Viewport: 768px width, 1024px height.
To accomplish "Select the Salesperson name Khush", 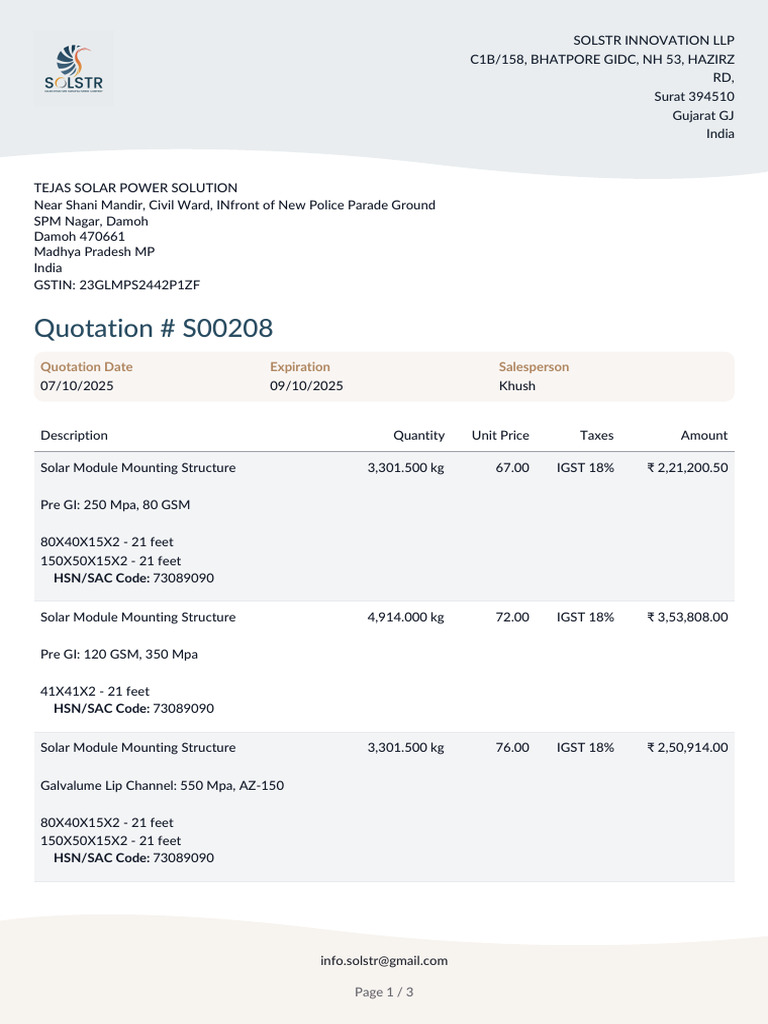I will pos(517,385).
